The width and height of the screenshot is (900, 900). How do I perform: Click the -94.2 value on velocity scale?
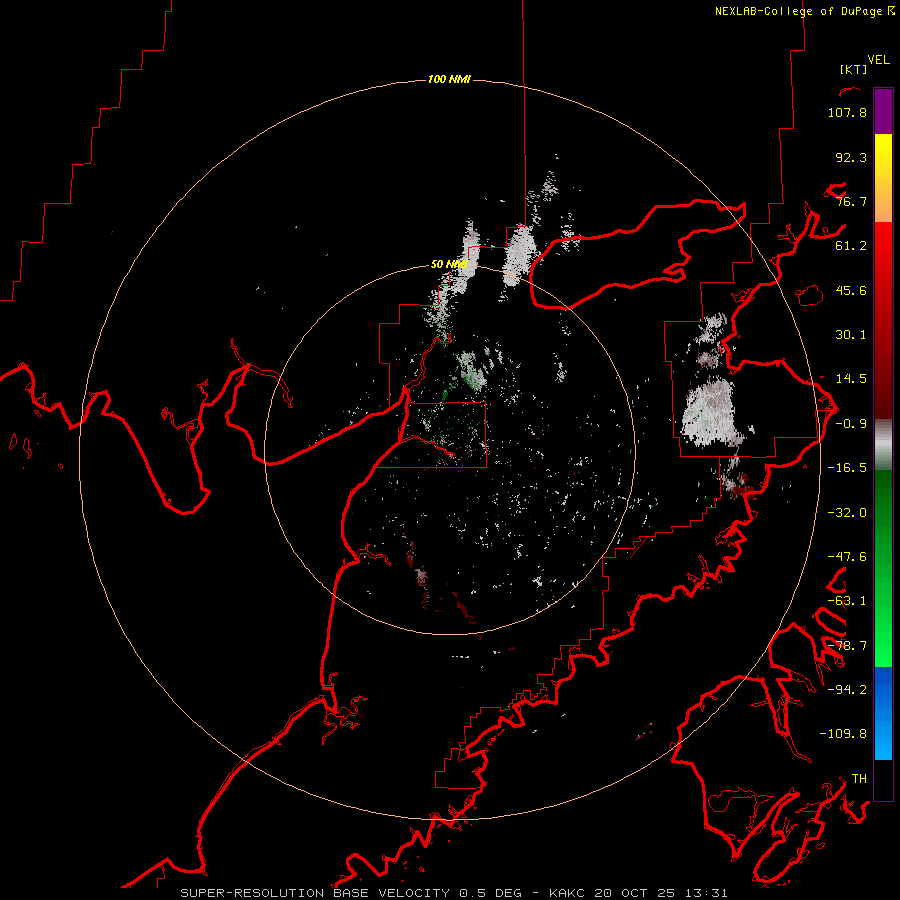pyautogui.click(x=847, y=690)
